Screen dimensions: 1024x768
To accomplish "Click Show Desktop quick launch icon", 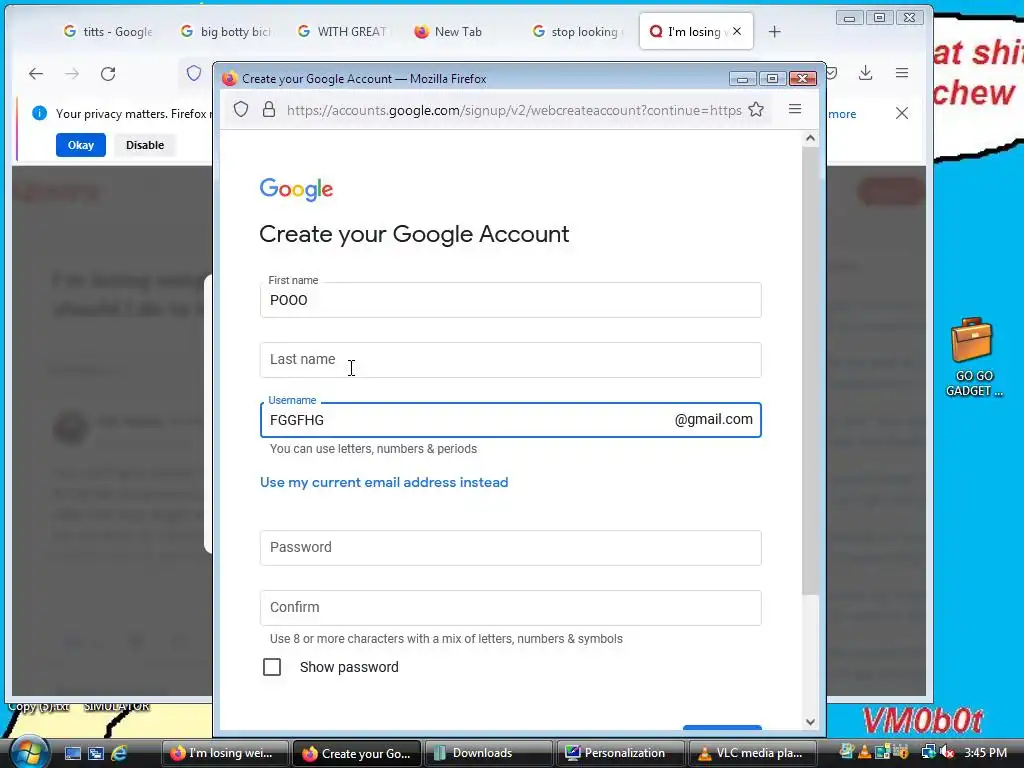I will point(72,753).
